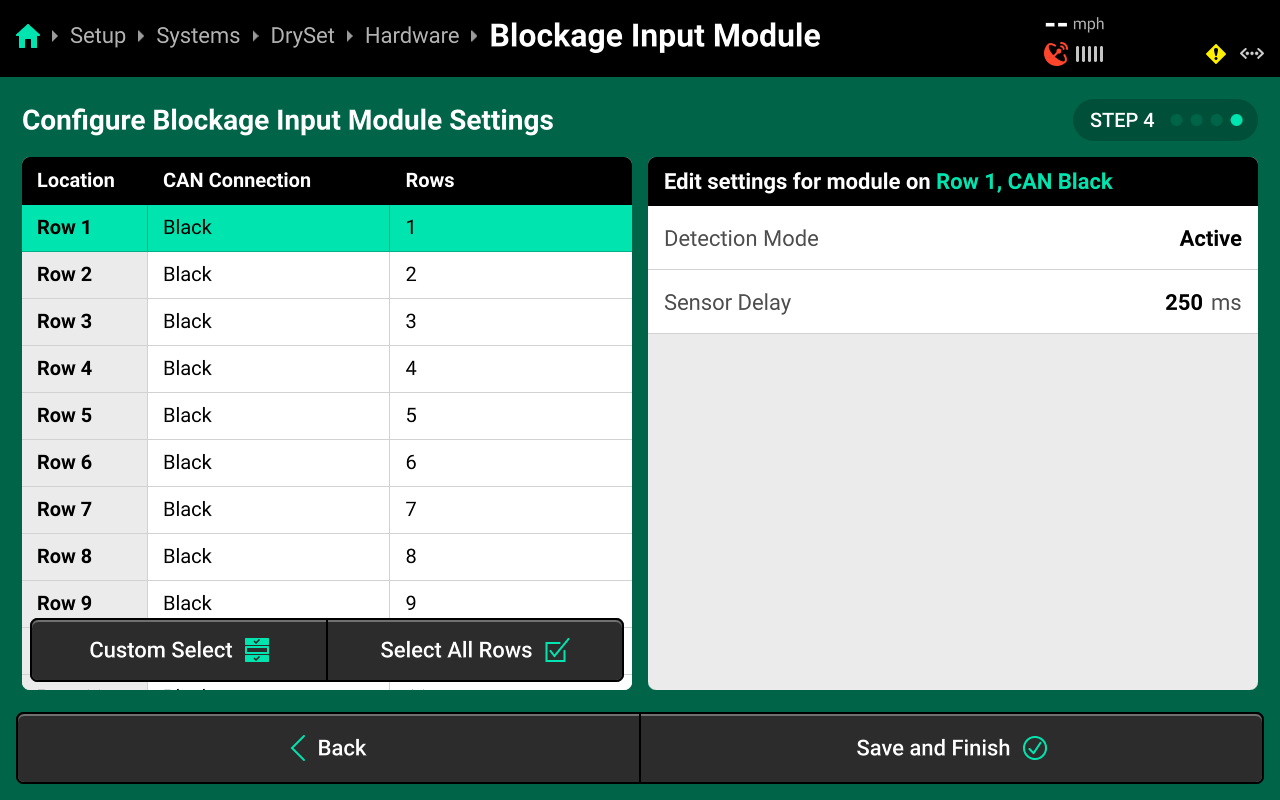Click the Custom Select list icon
Viewport: 1280px width, 800px height.
[x=257, y=650]
